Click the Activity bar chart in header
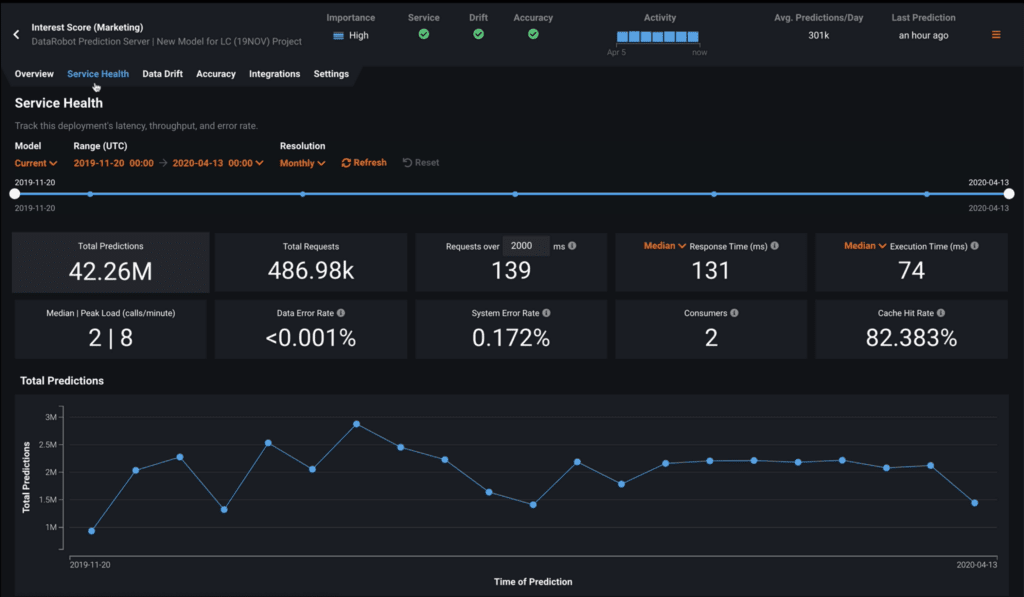Image resolution: width=1024 pixels, height=597 pixels. [x=658, y=37]
